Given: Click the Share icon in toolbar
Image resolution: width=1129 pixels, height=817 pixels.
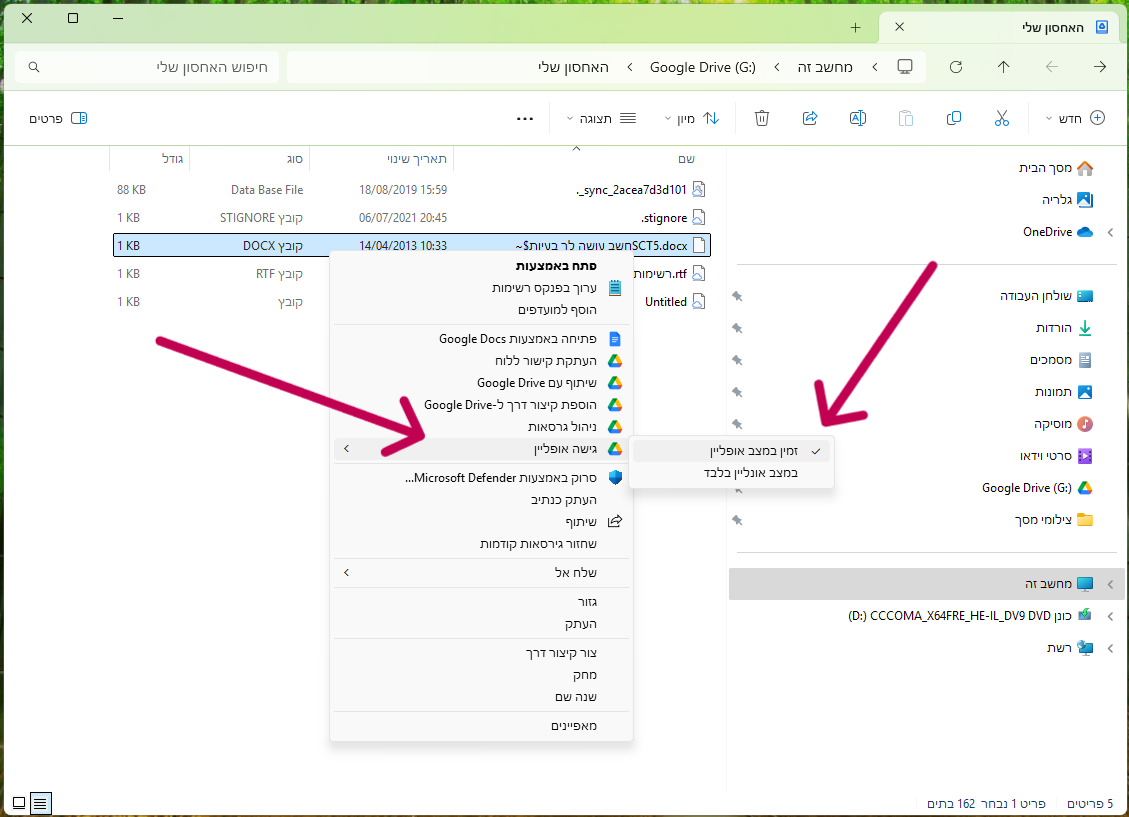Looking at the screenshot, I should point(810,118).
